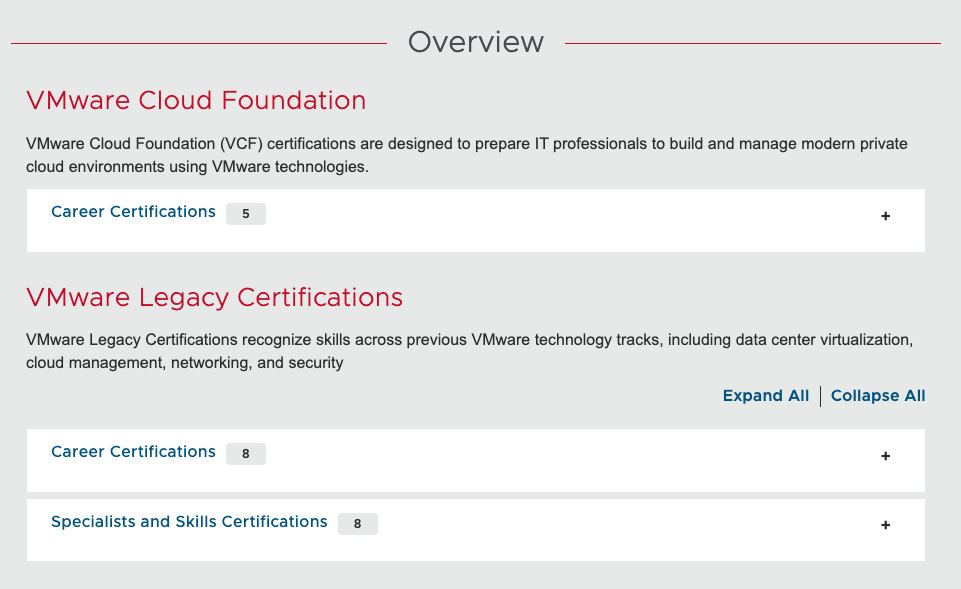Click the Legacy Certifications description paragraph
This screenshot has width=961, height=589.
point(469,351)
